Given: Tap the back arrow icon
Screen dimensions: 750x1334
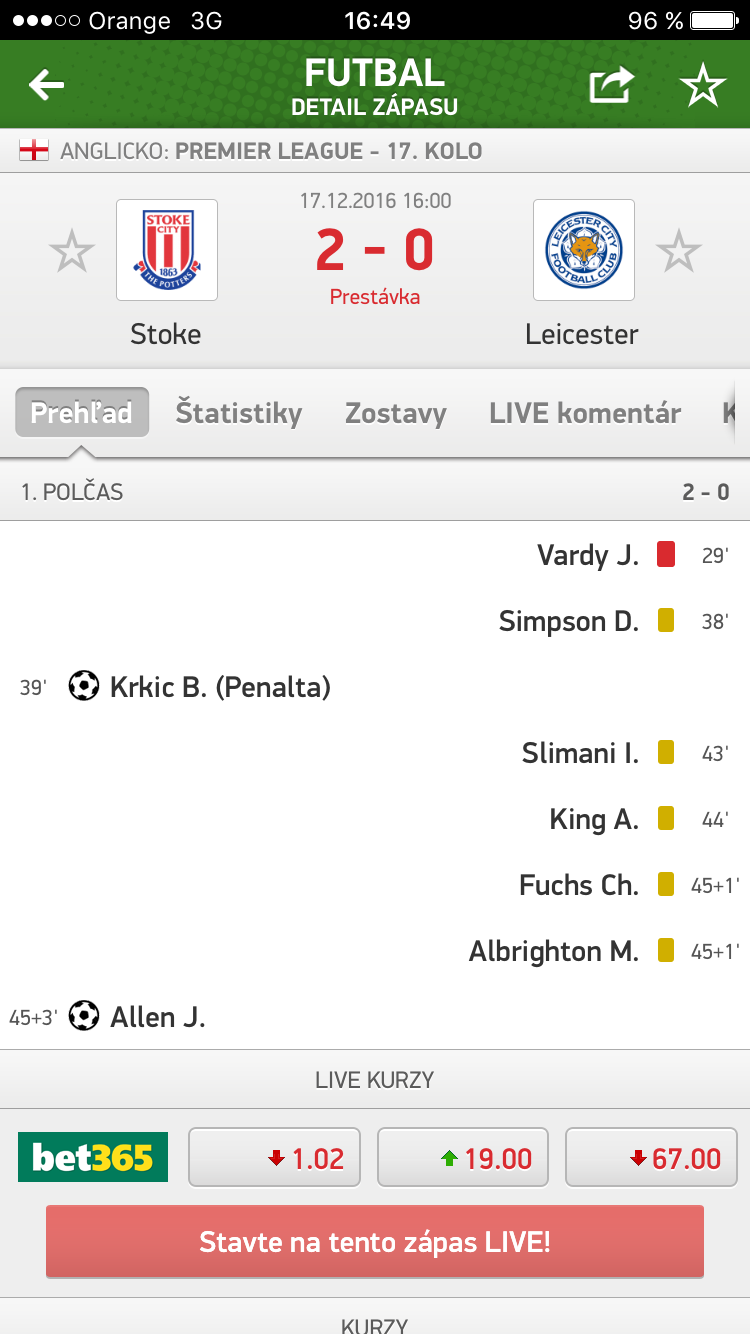Looking at the screenshot, I should [x=46, y=86].
